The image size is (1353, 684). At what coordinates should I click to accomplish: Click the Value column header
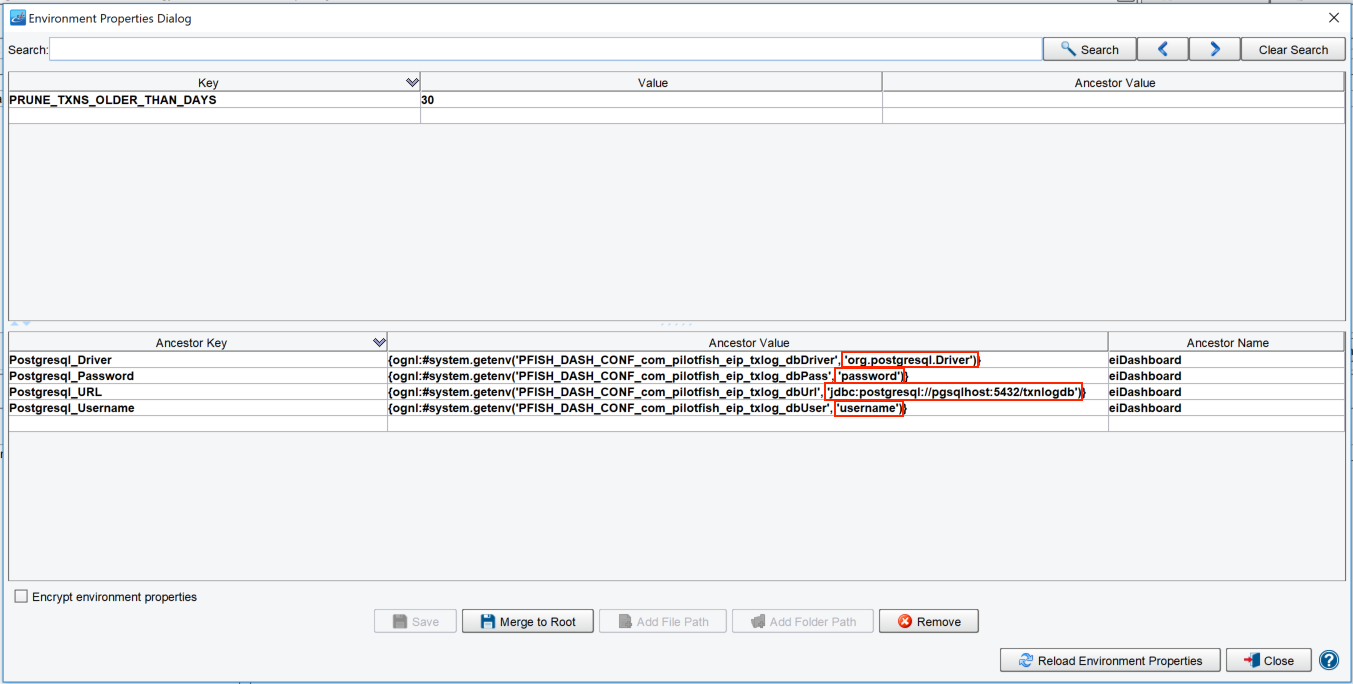(652, 82)
